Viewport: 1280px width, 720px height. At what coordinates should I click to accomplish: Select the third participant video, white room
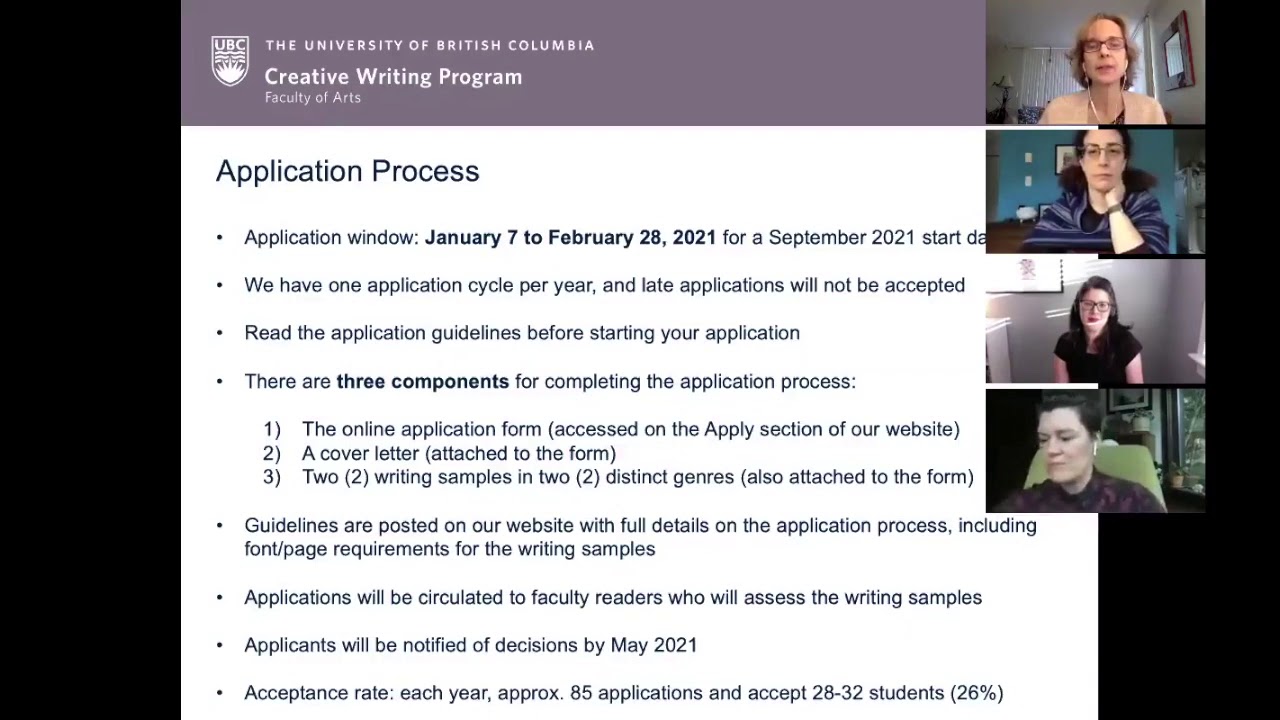1095,320
